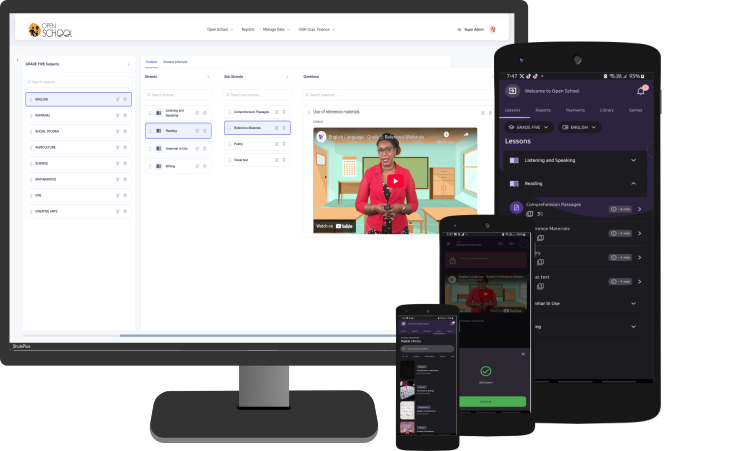Image resolution: width=745 pixels, height=451 pixels.
Task: Select the MATHEMATICS subject row
Action: point(78,179)
